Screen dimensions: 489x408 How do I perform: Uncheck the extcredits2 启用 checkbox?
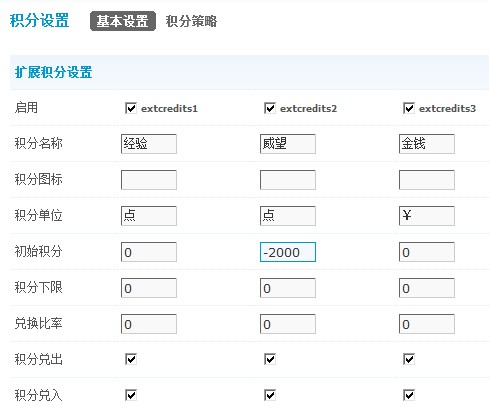(270, 108)
